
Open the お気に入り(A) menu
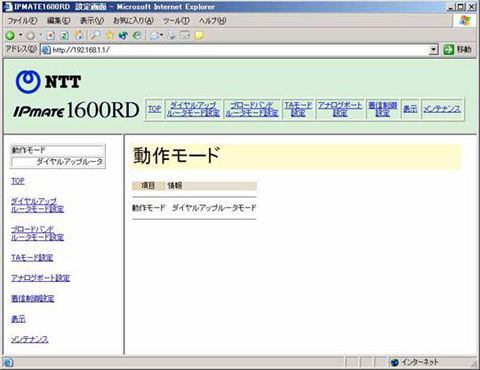[x=133, y=21]
